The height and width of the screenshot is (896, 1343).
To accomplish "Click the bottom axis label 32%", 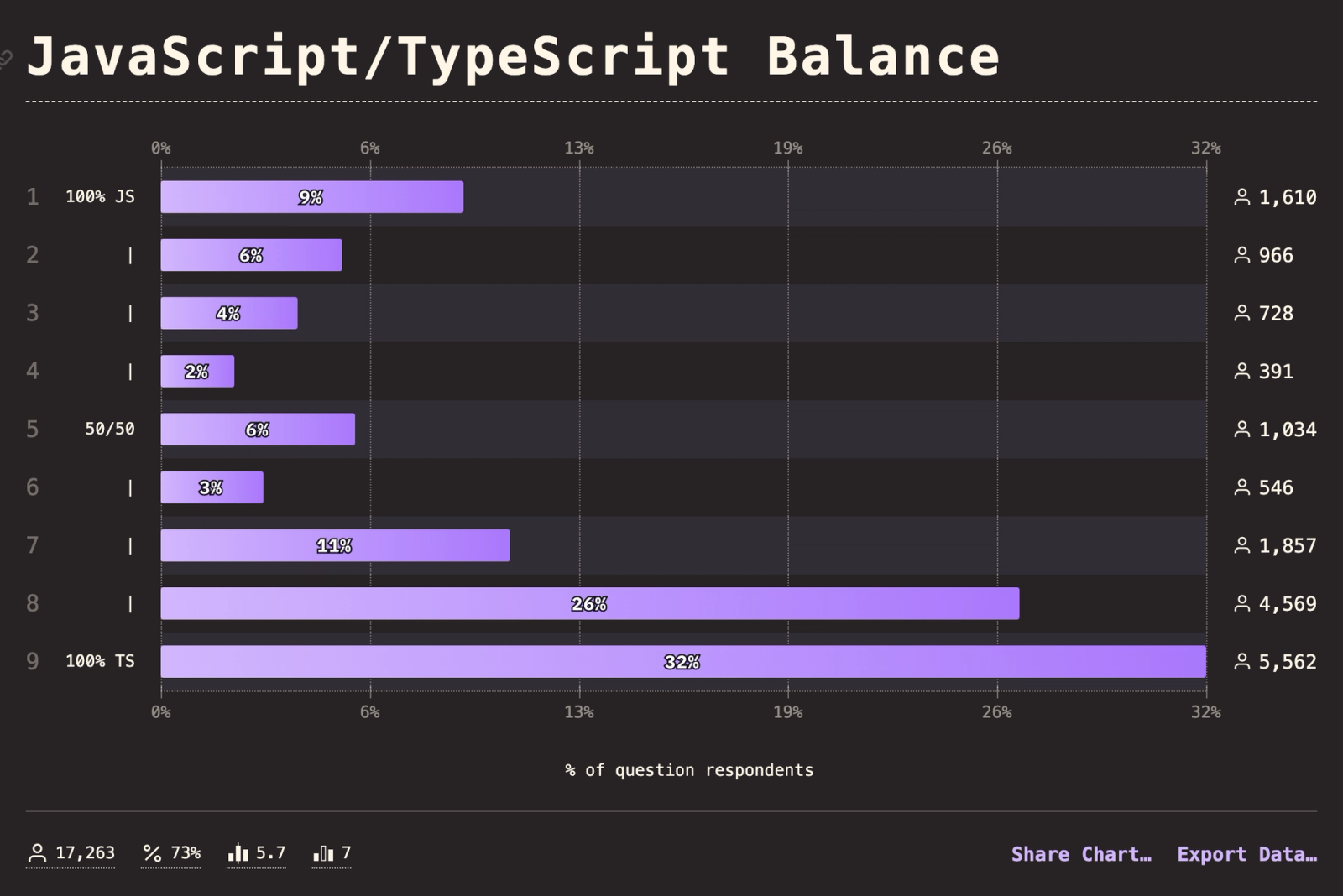I will pyautogui.click(x=1205, y=712).
